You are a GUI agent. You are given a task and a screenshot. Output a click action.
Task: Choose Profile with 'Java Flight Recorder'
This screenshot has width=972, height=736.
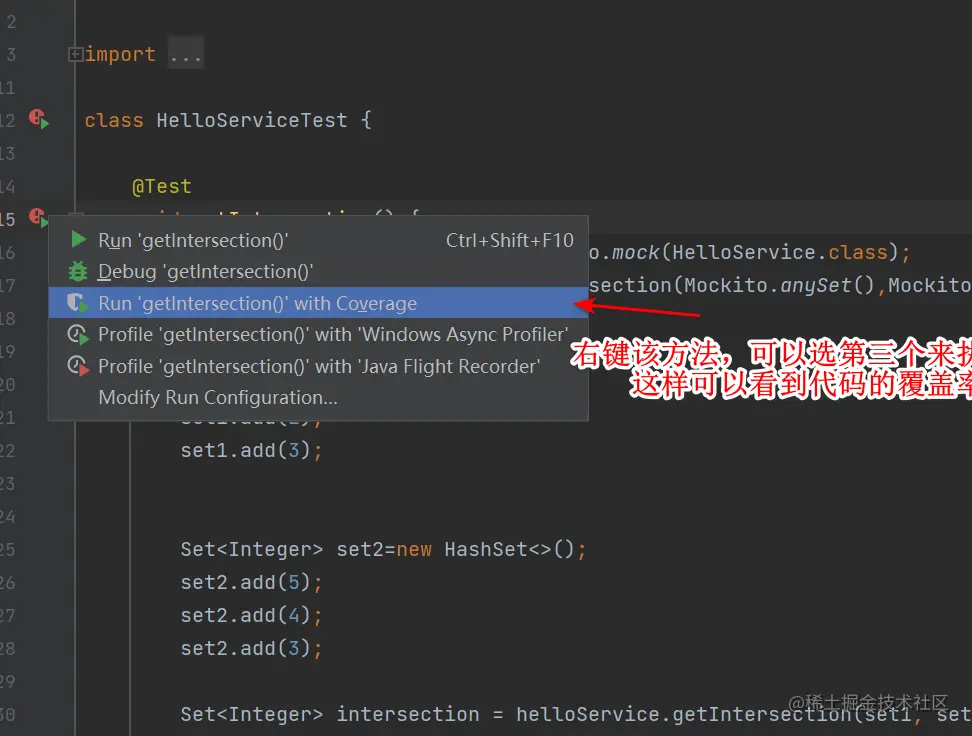[318, 366]
